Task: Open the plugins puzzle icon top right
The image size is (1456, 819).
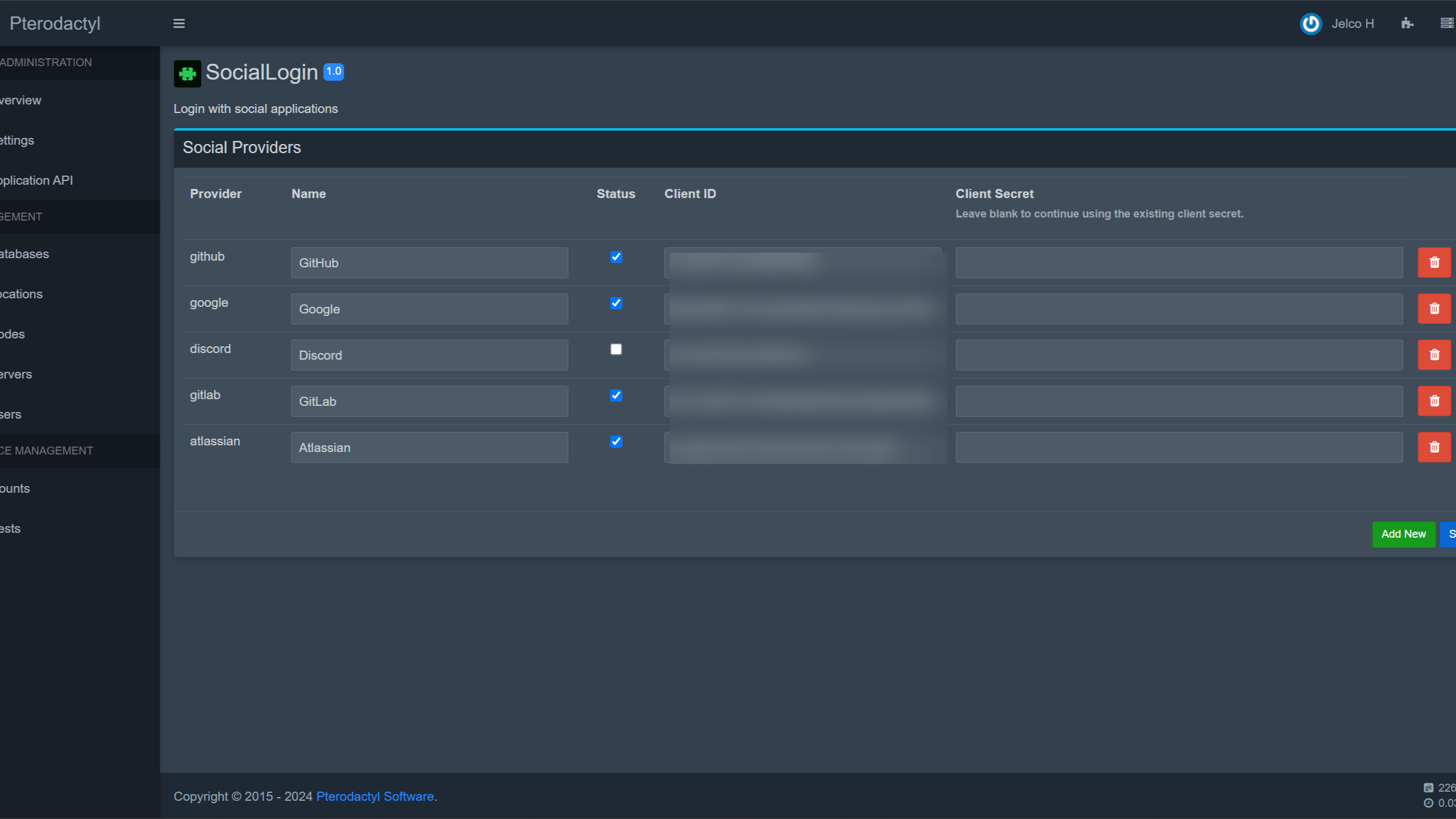Action: (x=1407, y=23)
